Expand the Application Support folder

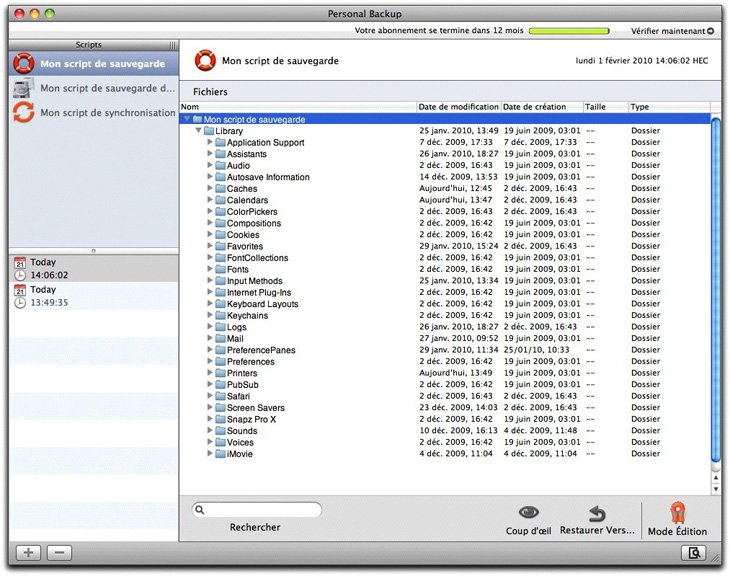210,142
